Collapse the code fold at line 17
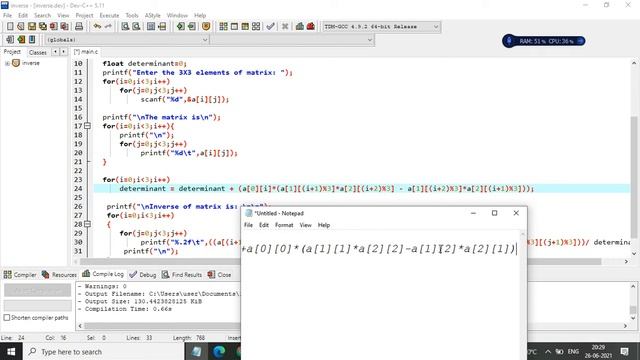This screenshot has height=360, width=640. point(87,126)
